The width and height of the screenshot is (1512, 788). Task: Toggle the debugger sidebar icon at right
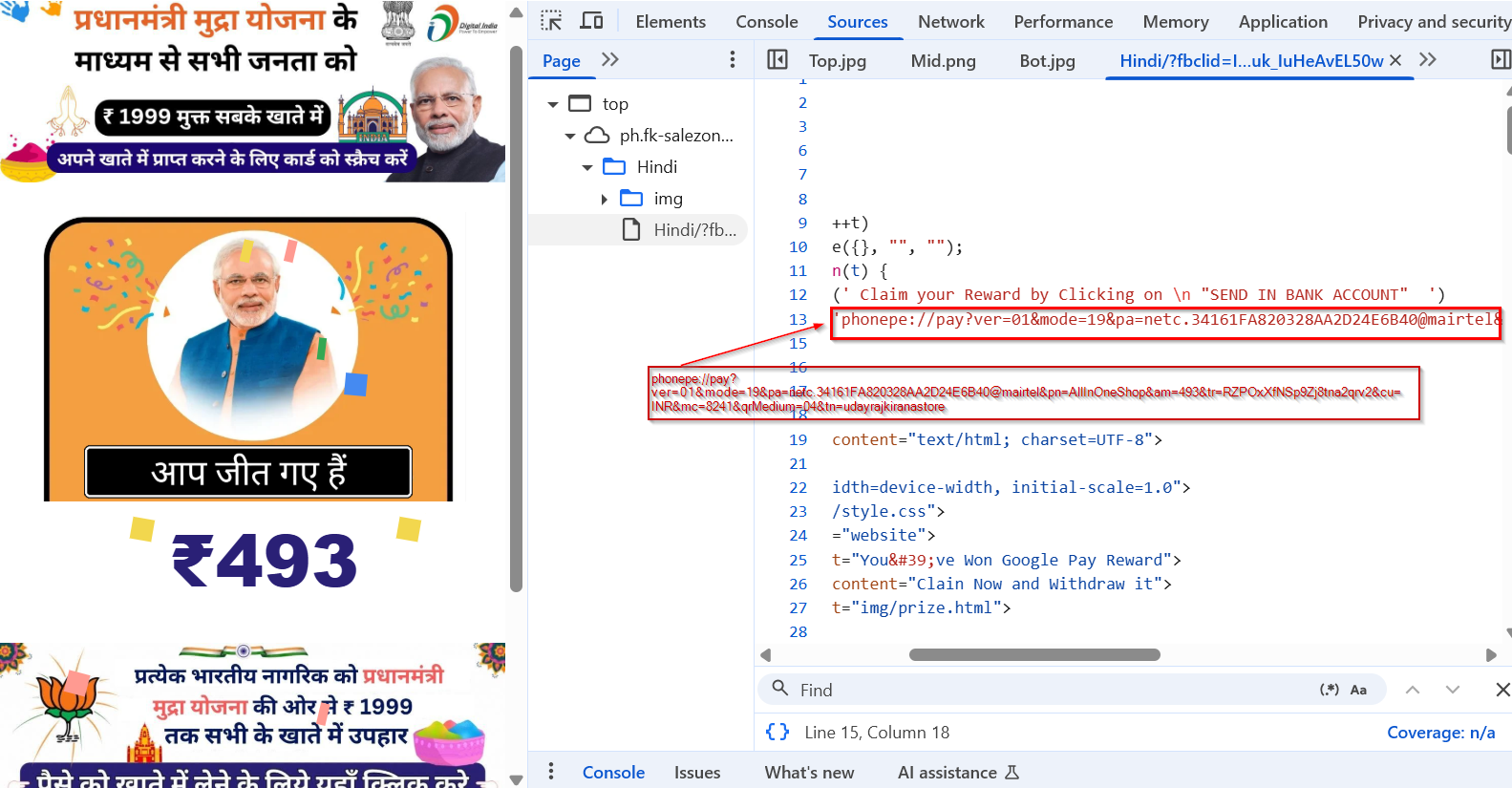pos(1501,59)
